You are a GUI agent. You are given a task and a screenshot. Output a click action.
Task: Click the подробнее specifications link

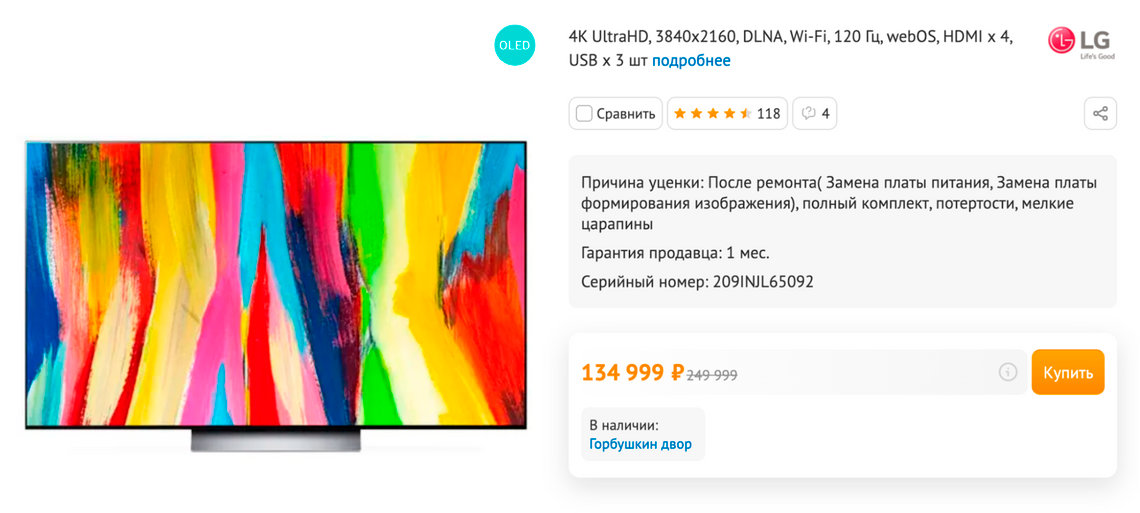[691, 60]
